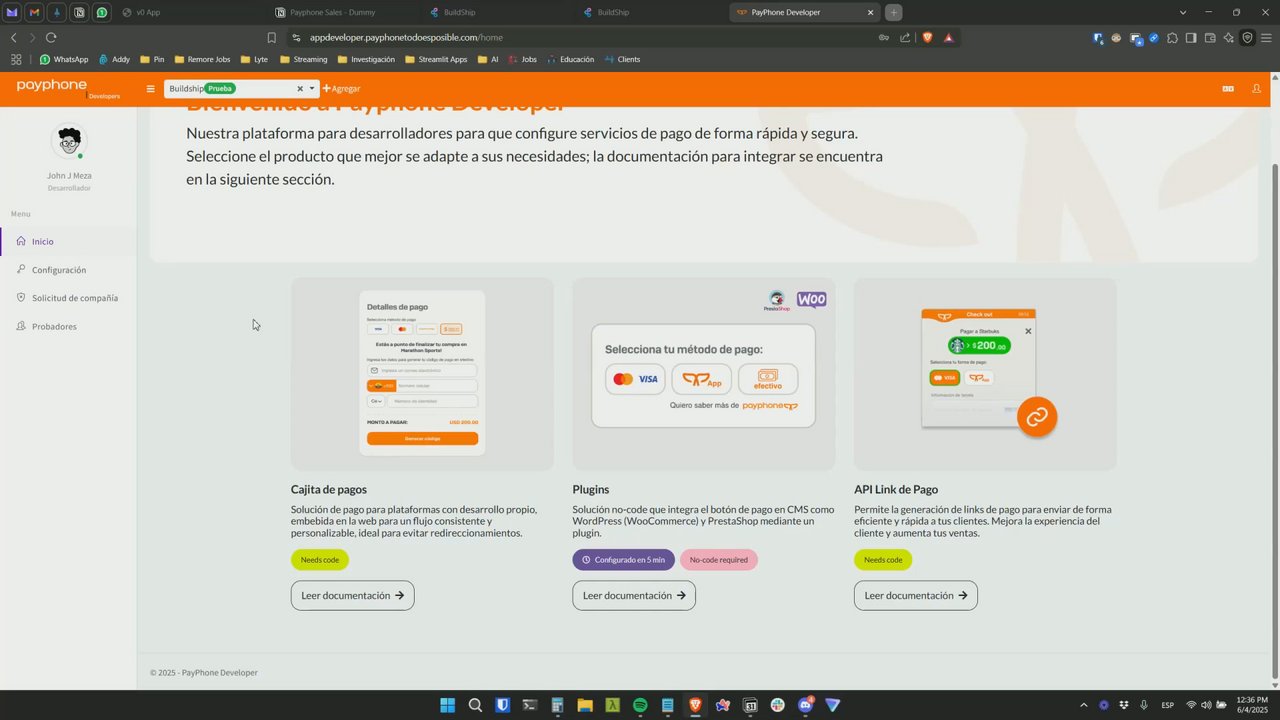Open the Buildship application dropdown arrow
Image resolution: width=1280 pixels, height=720 pixels.
(312, 88)
